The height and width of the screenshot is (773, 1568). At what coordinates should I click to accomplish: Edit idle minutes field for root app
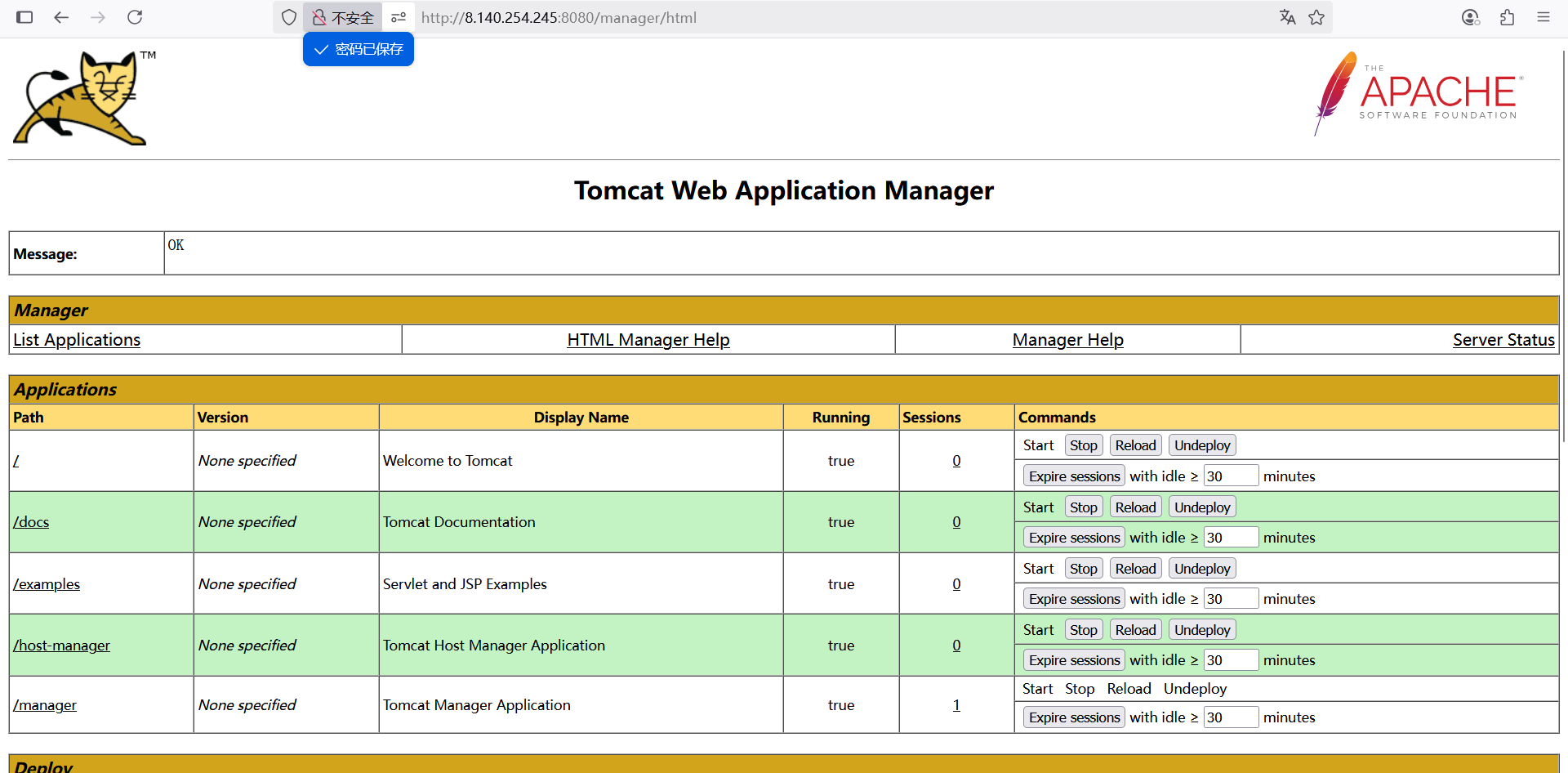coord(1231,476)
